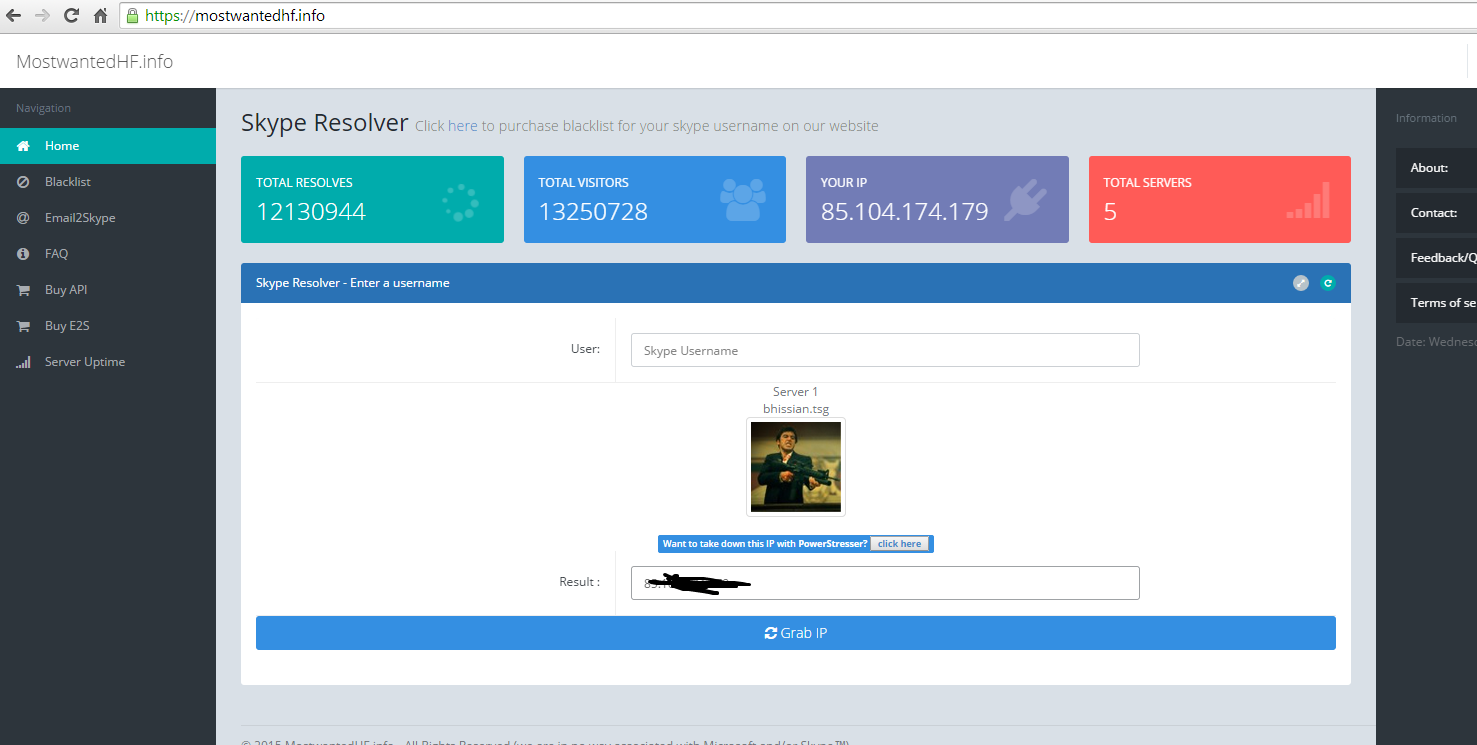
Task: Click the FAQ info circle icon
Action: click(x=23, y=254)
